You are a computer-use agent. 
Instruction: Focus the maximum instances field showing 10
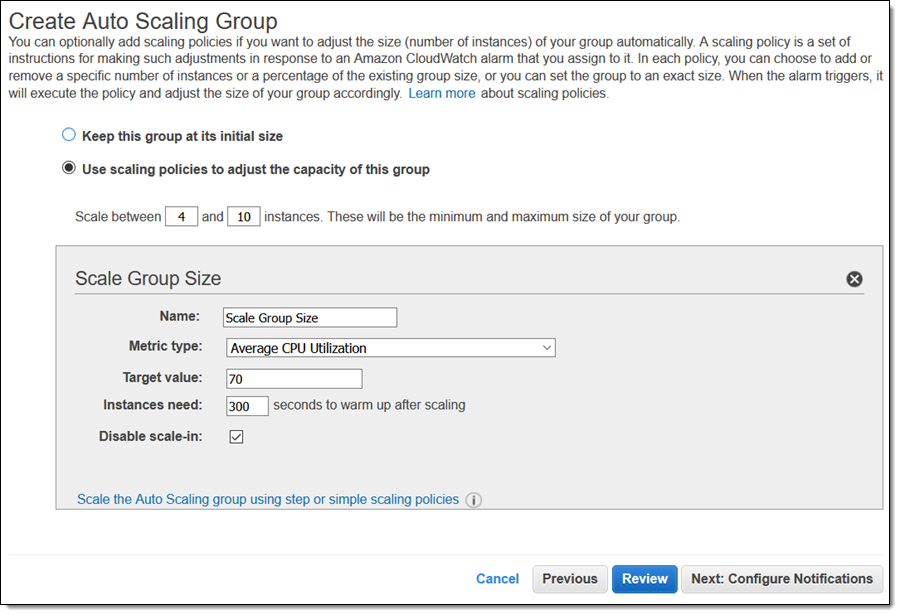[x=243, y=217]
